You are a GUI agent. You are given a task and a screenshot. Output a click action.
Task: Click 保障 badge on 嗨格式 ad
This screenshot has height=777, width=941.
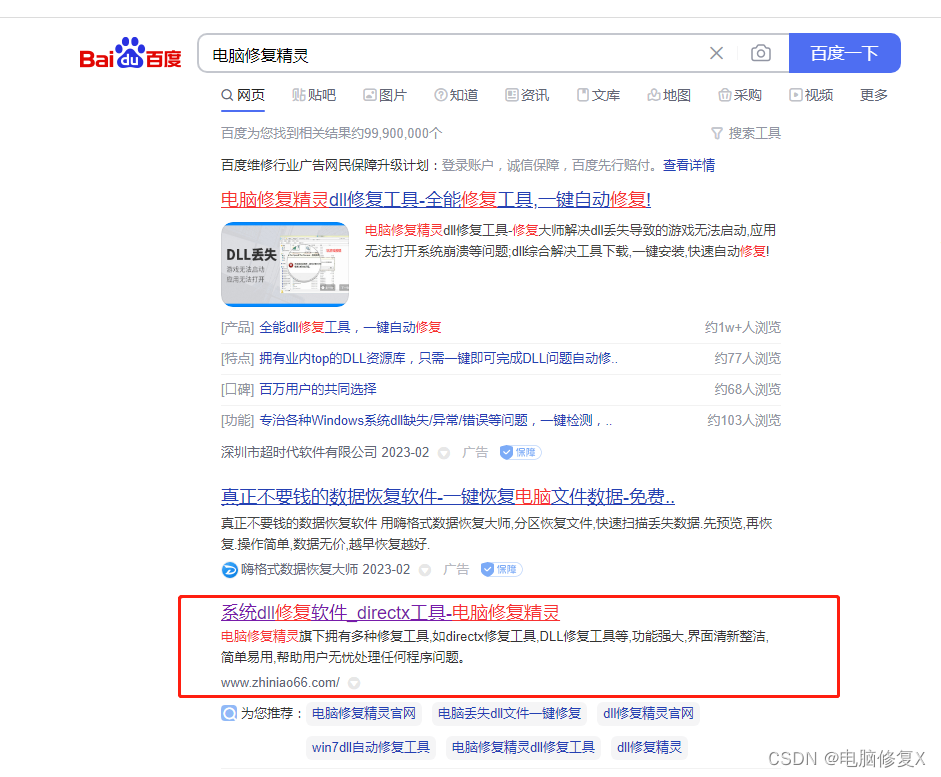[501, 569]
